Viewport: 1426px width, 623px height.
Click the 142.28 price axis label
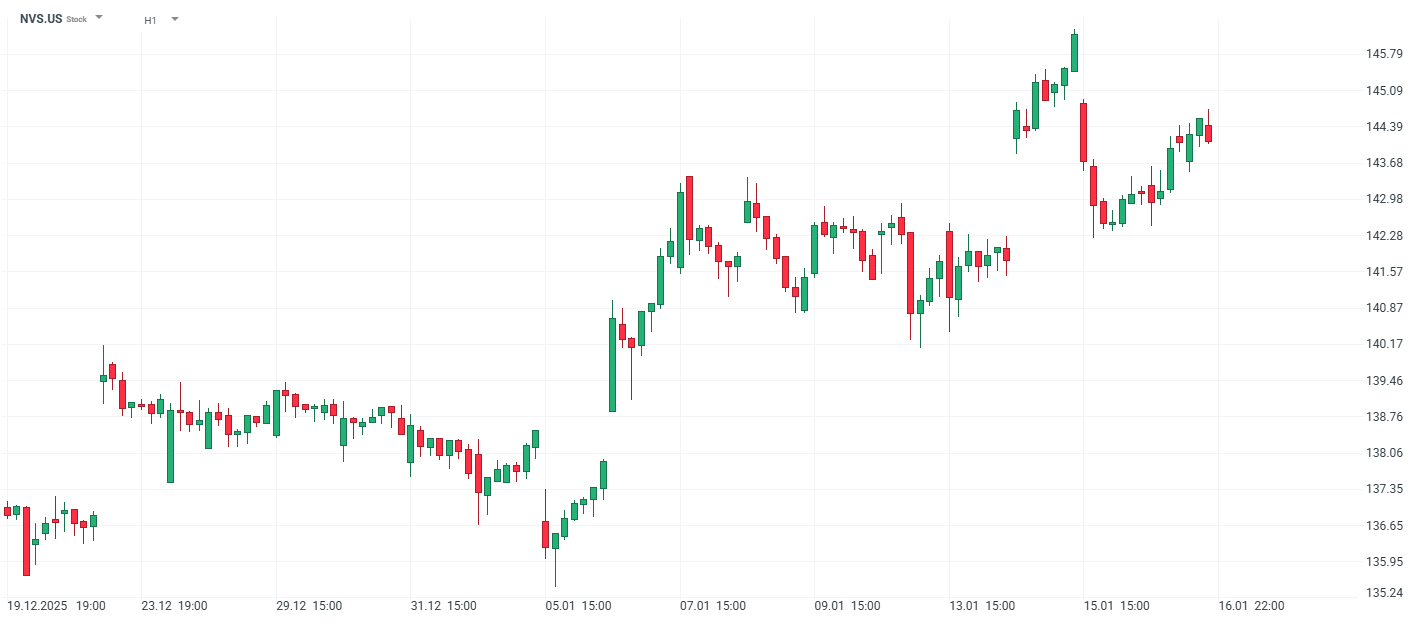pos(1383,236)
